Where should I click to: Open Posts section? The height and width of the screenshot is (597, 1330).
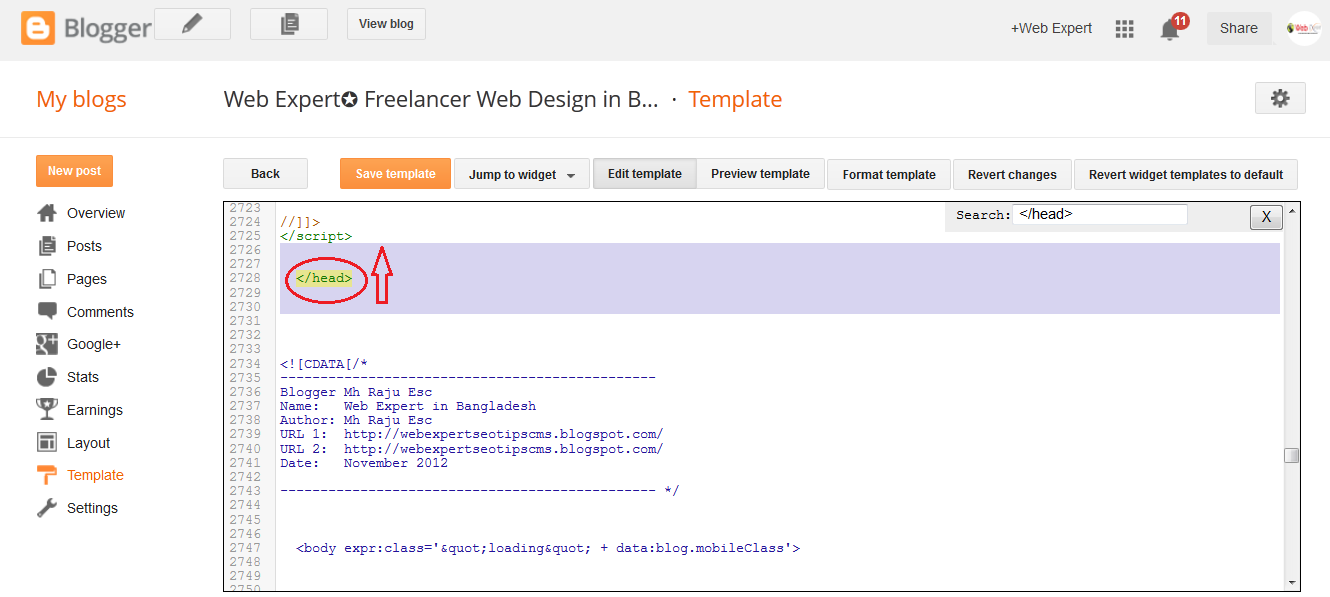[x=84, y=246]
